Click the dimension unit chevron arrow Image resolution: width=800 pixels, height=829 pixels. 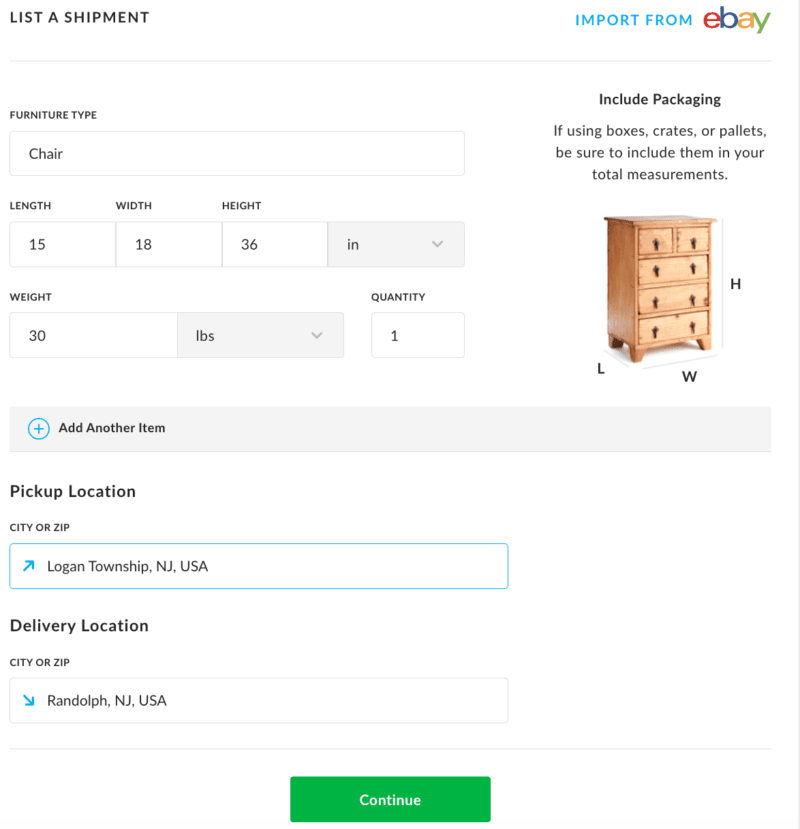(x=437, y=244)
